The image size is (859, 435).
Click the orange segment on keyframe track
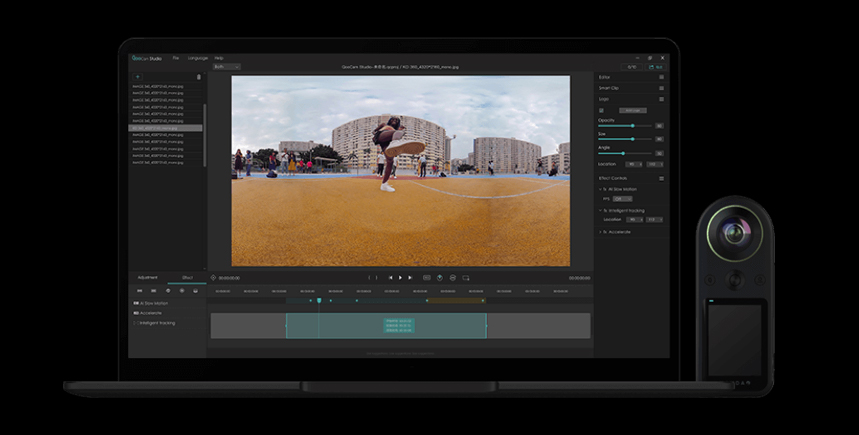click(x=456, y=300)
